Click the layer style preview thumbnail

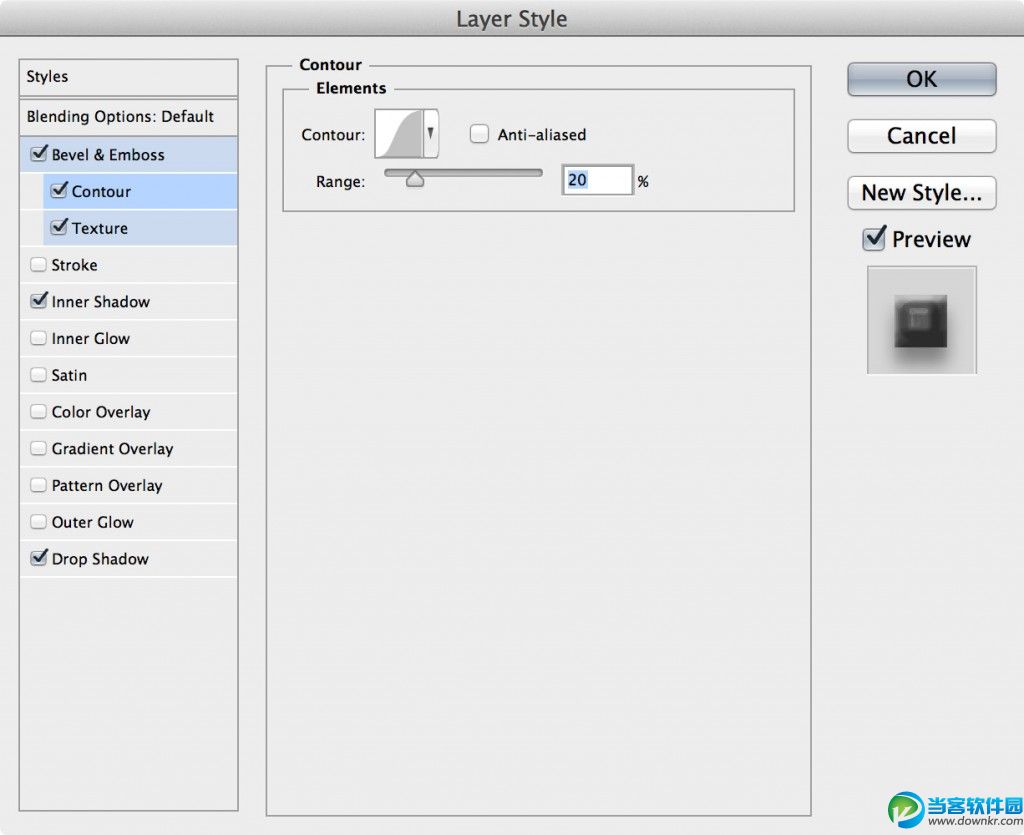921,320
